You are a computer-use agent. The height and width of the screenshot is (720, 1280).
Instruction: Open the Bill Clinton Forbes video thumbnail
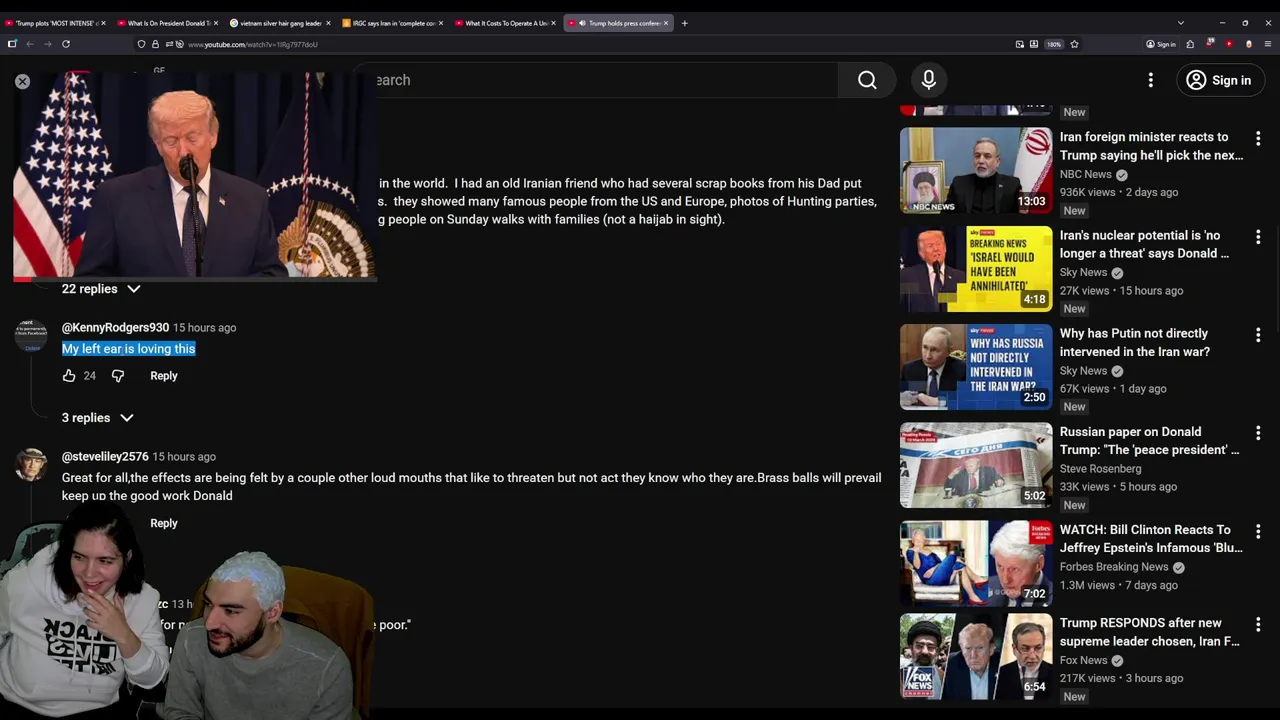[976, 562]
